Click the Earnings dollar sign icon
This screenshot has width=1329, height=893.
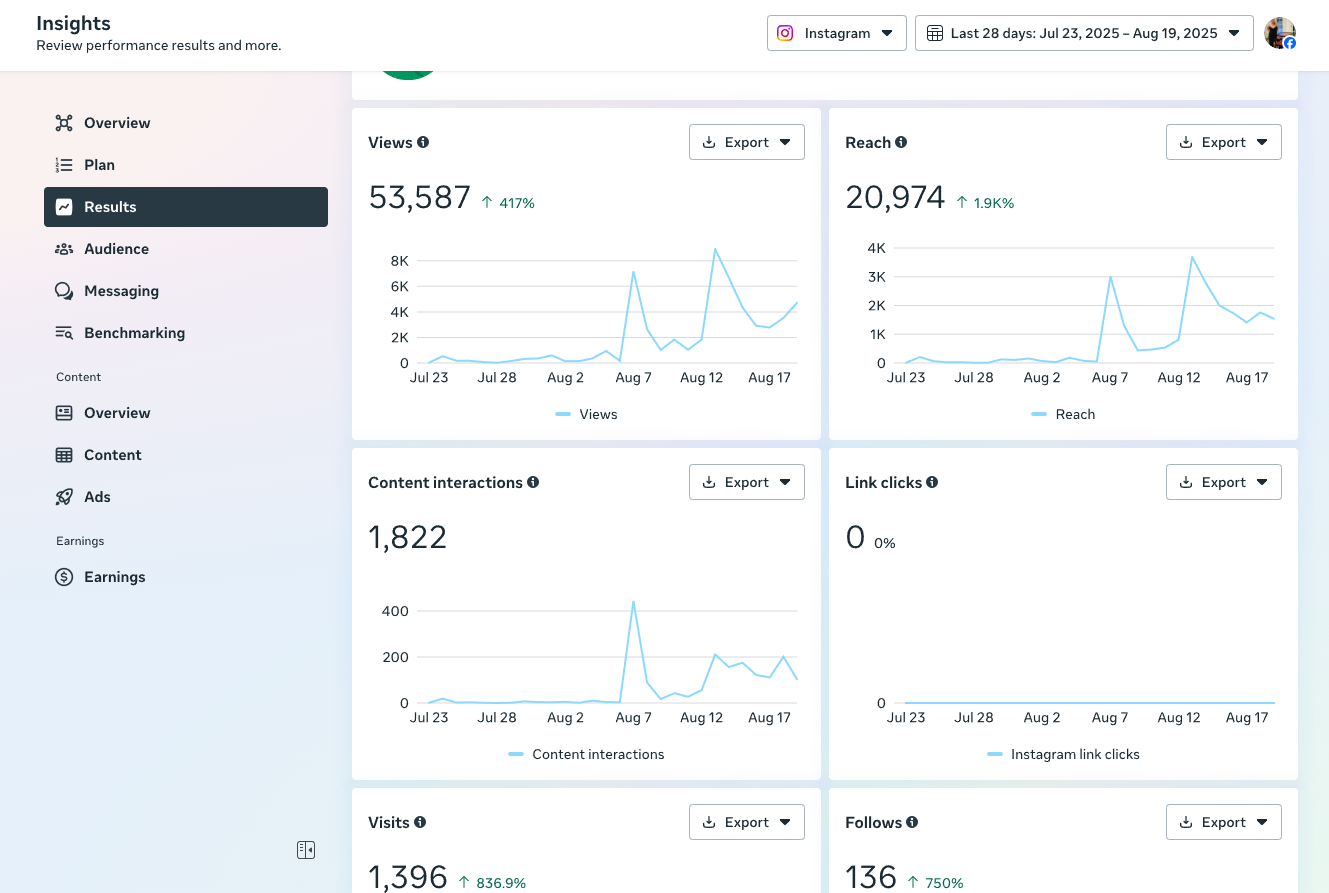point(64,577)
